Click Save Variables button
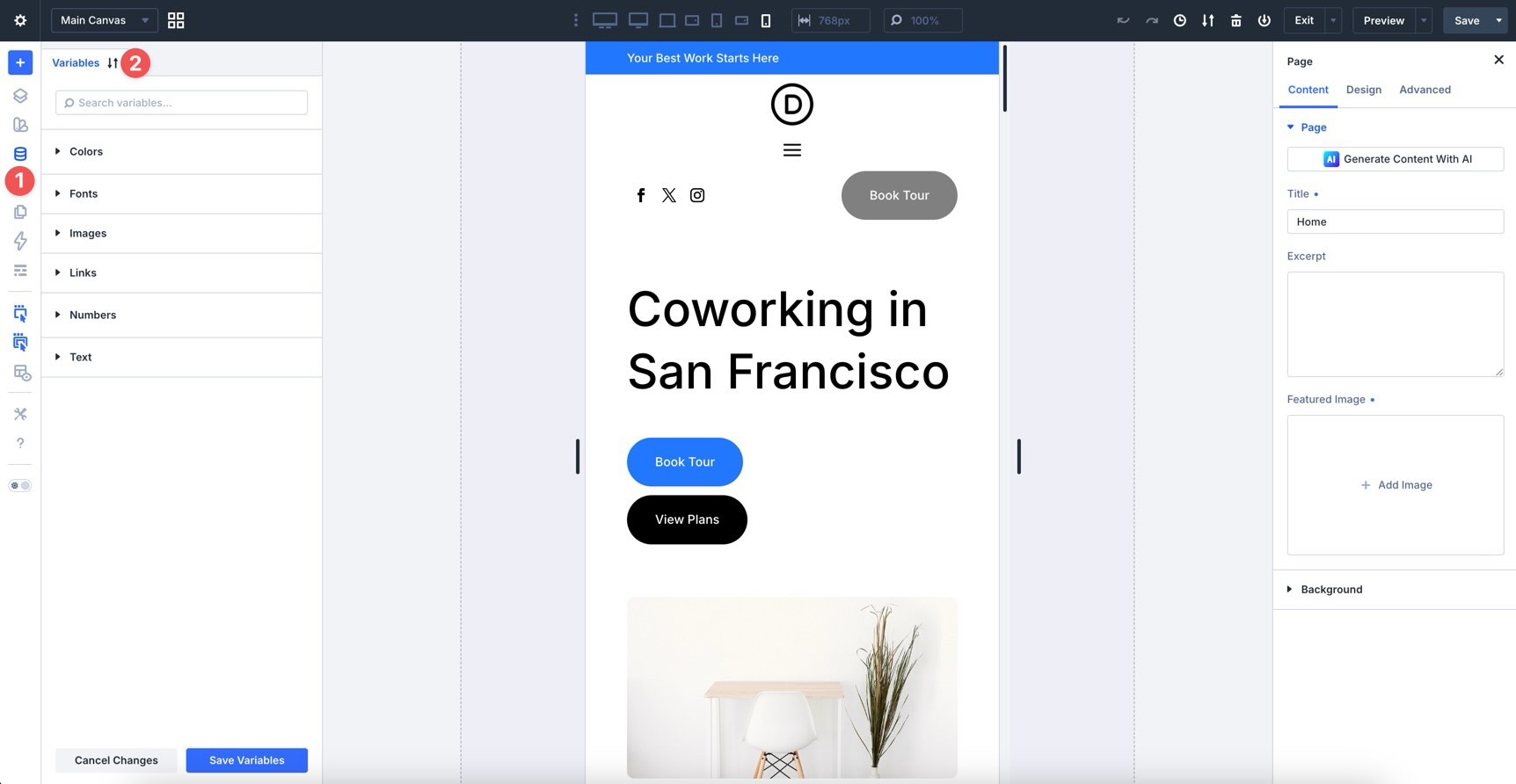1516x784 pixels. 247,760
